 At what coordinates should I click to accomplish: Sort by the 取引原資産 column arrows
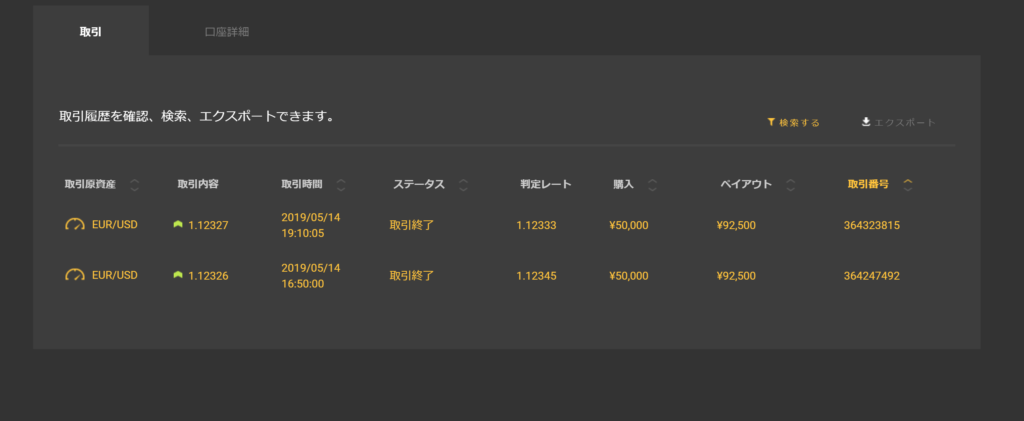[135, 185]
